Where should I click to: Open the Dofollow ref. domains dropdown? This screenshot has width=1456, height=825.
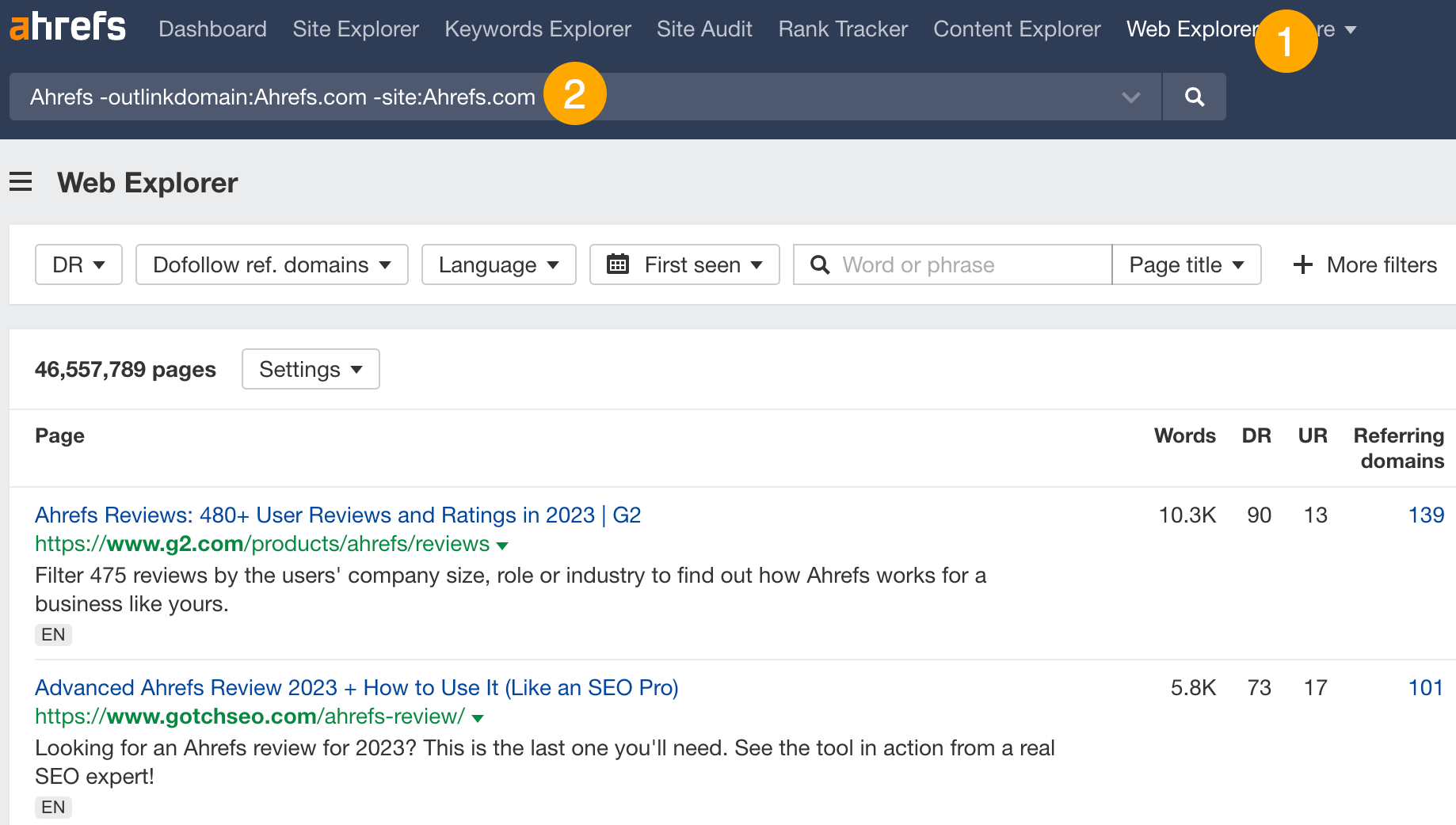tap(271, 264)
